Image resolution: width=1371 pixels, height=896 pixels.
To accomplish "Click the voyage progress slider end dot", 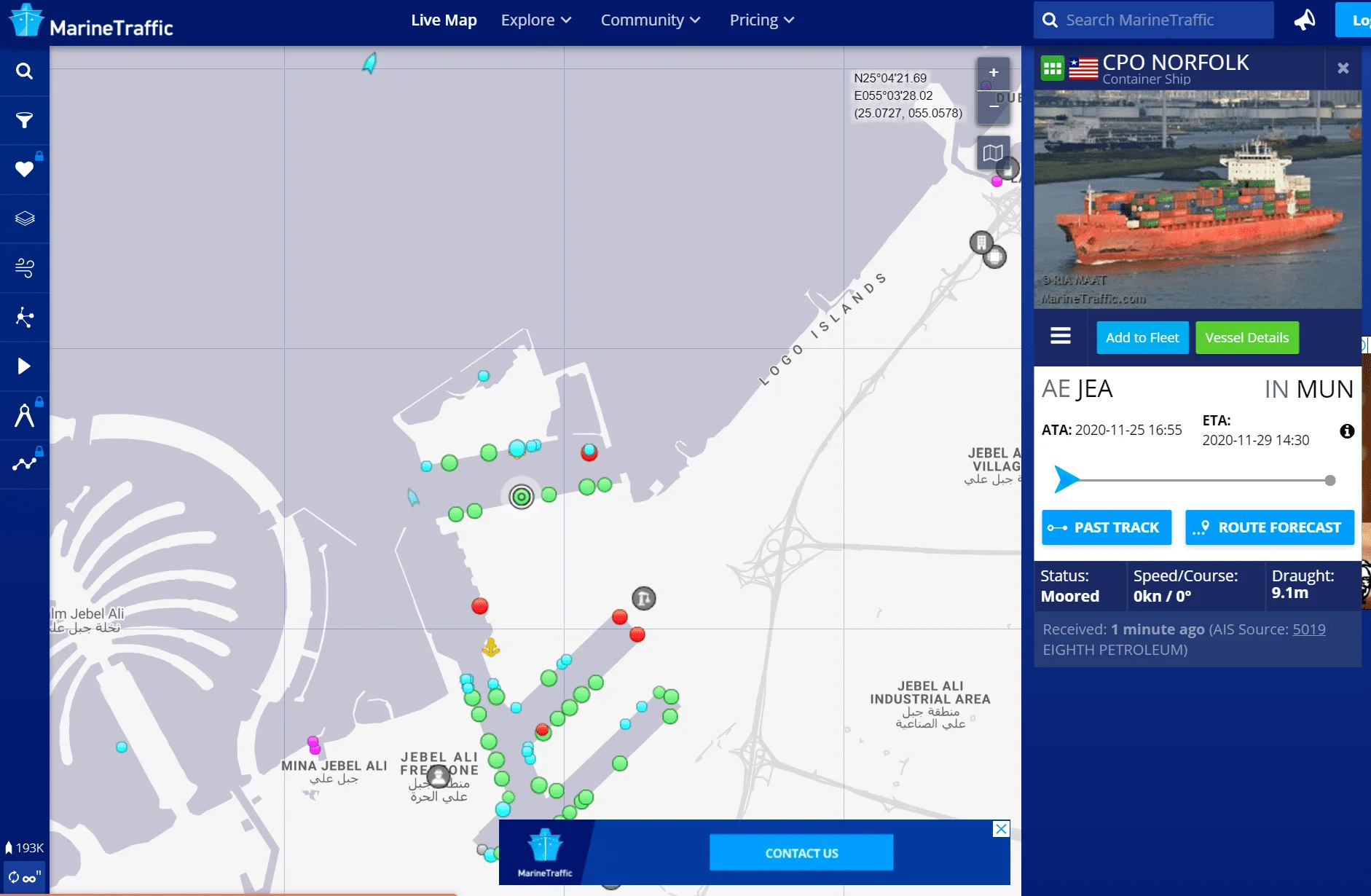I will point(1330,480).
